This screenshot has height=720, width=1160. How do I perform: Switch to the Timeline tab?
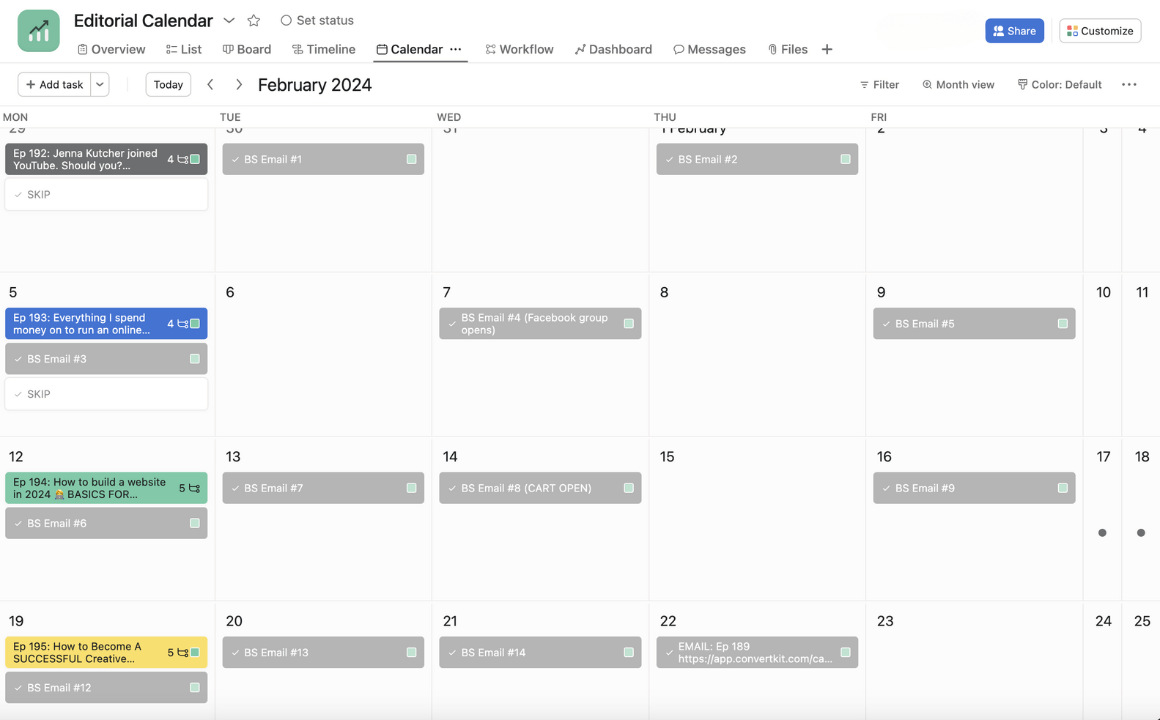point(323,49)
